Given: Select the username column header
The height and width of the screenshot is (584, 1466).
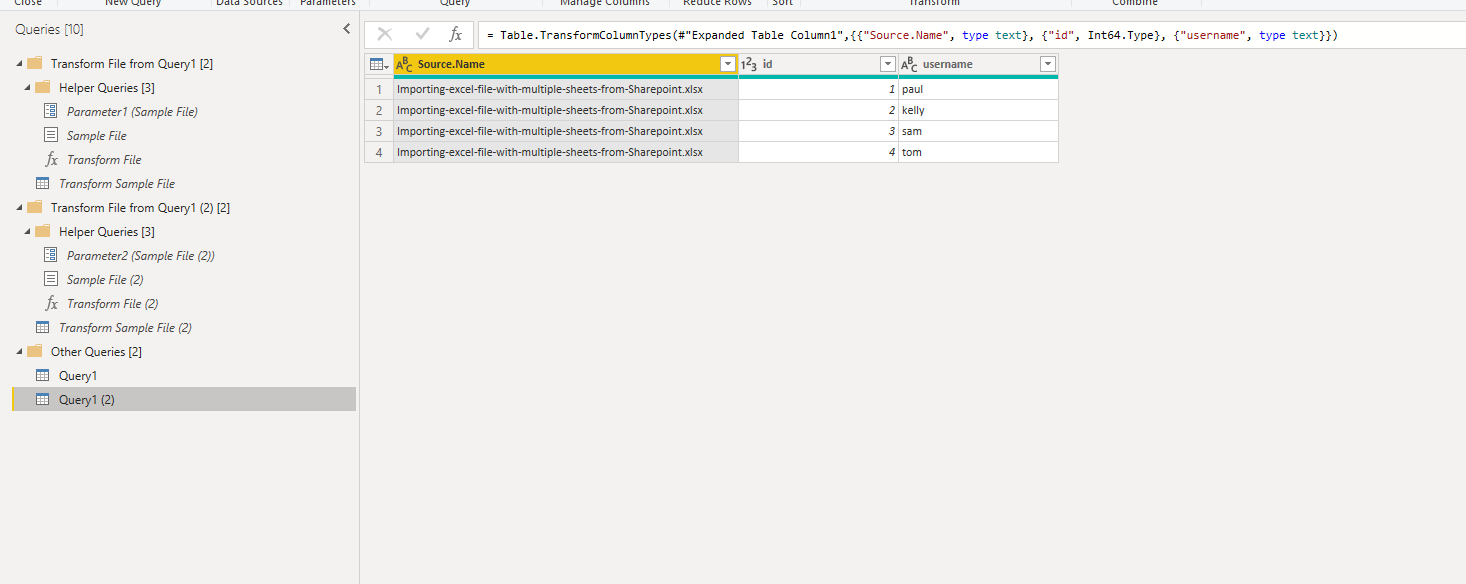Looking at the screenshot, I should [x=978, y=64].
